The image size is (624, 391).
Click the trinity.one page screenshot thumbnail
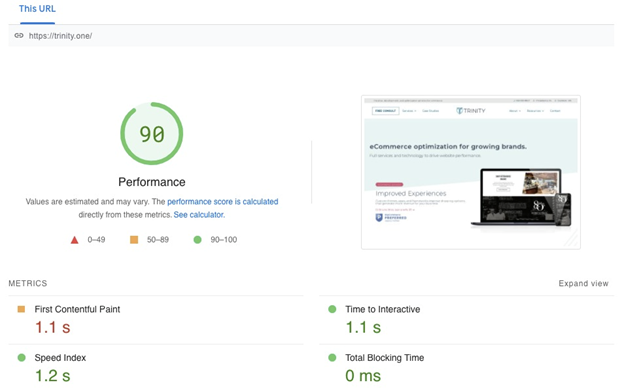471,172
